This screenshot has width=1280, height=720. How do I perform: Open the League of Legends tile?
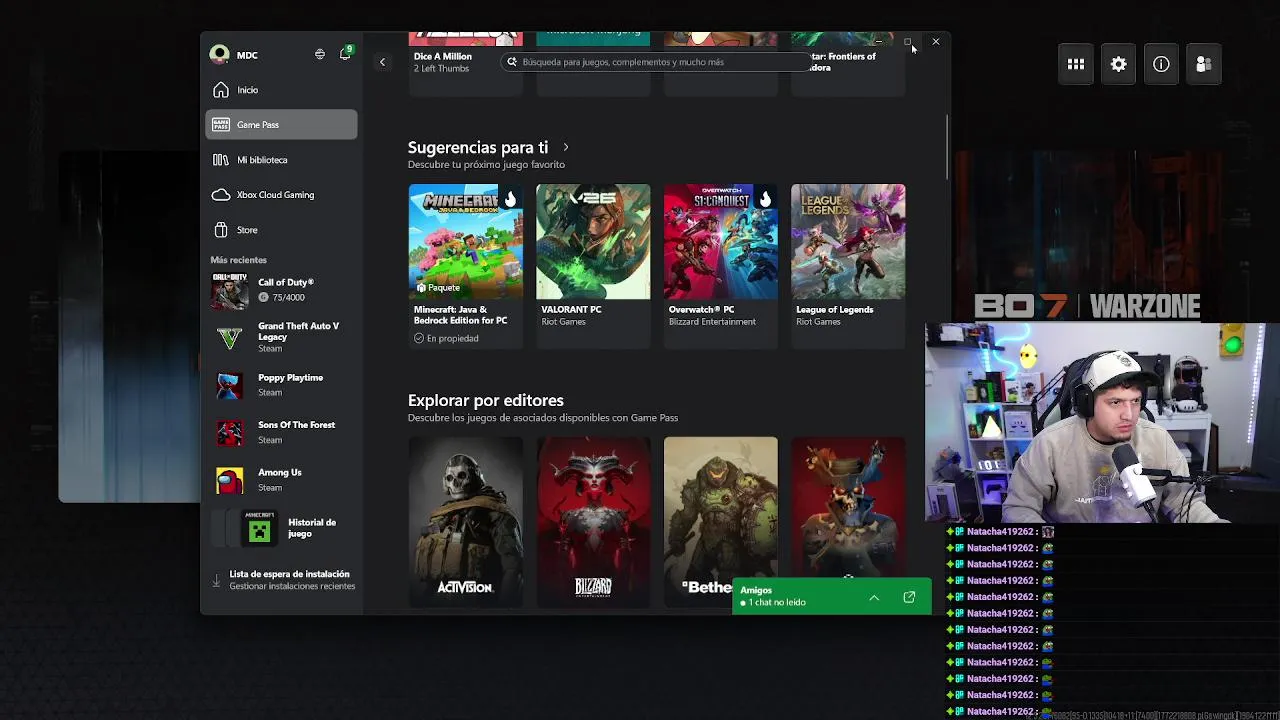tap(848, 266)
